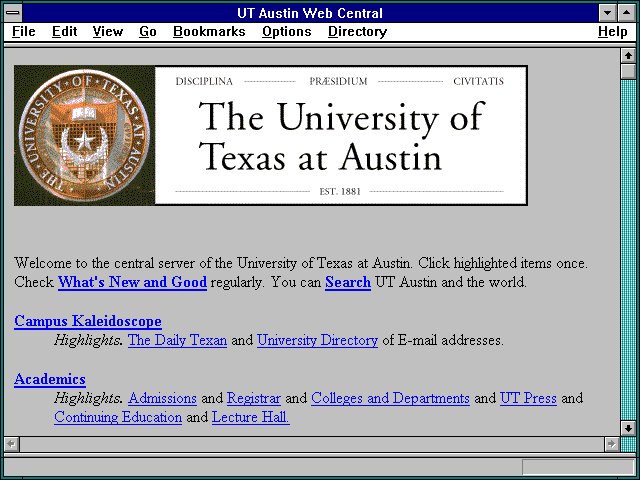Click the 'CIVITATIS' motto word
This screenshot has height=480, width=640.
click(x=478, y=81)
